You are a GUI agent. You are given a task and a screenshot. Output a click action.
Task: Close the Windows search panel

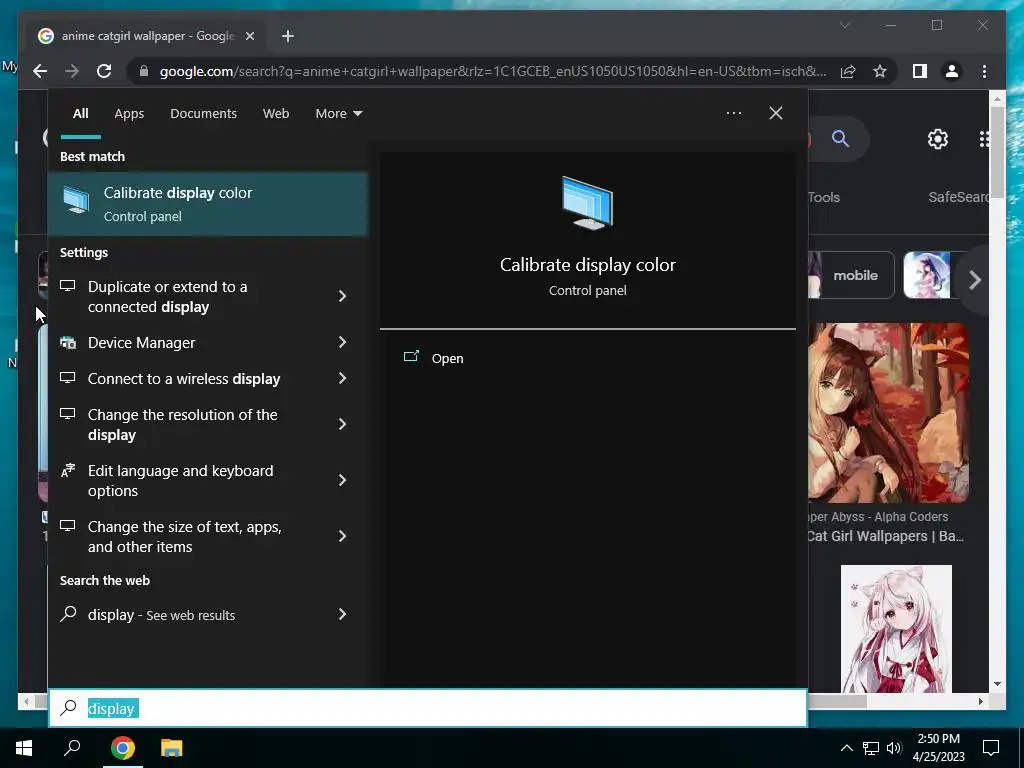[776, 113]
